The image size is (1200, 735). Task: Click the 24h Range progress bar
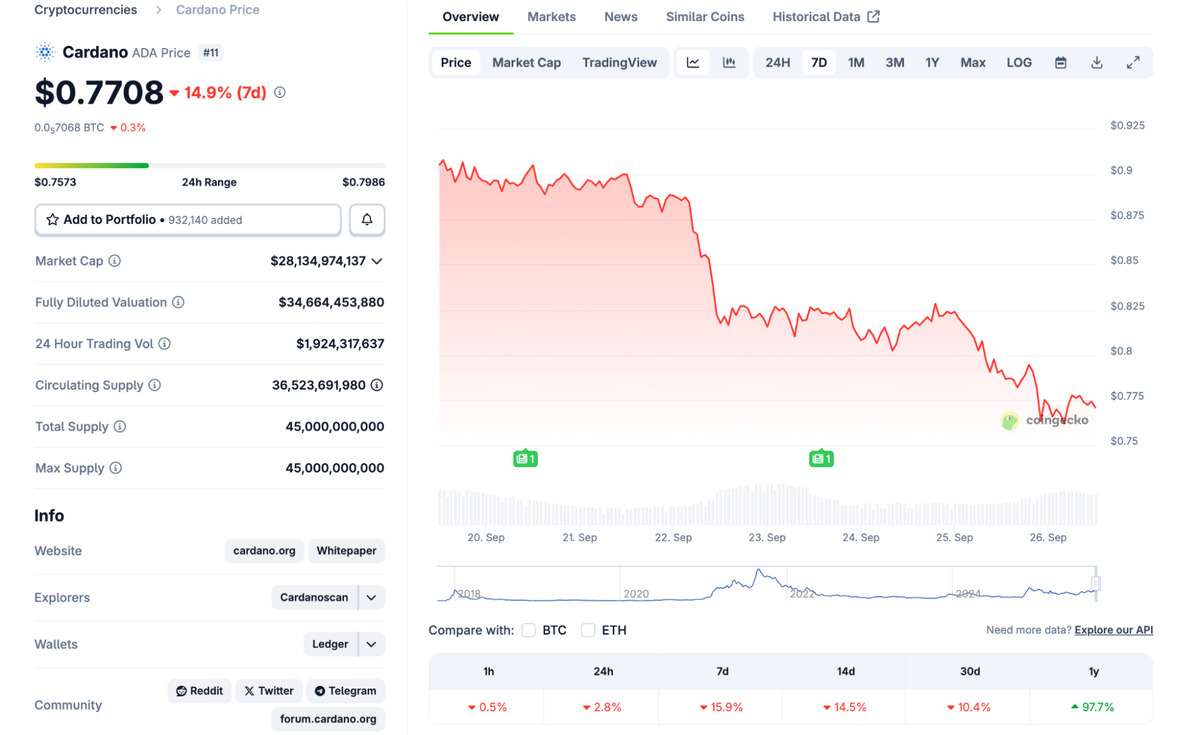point(210,165)
